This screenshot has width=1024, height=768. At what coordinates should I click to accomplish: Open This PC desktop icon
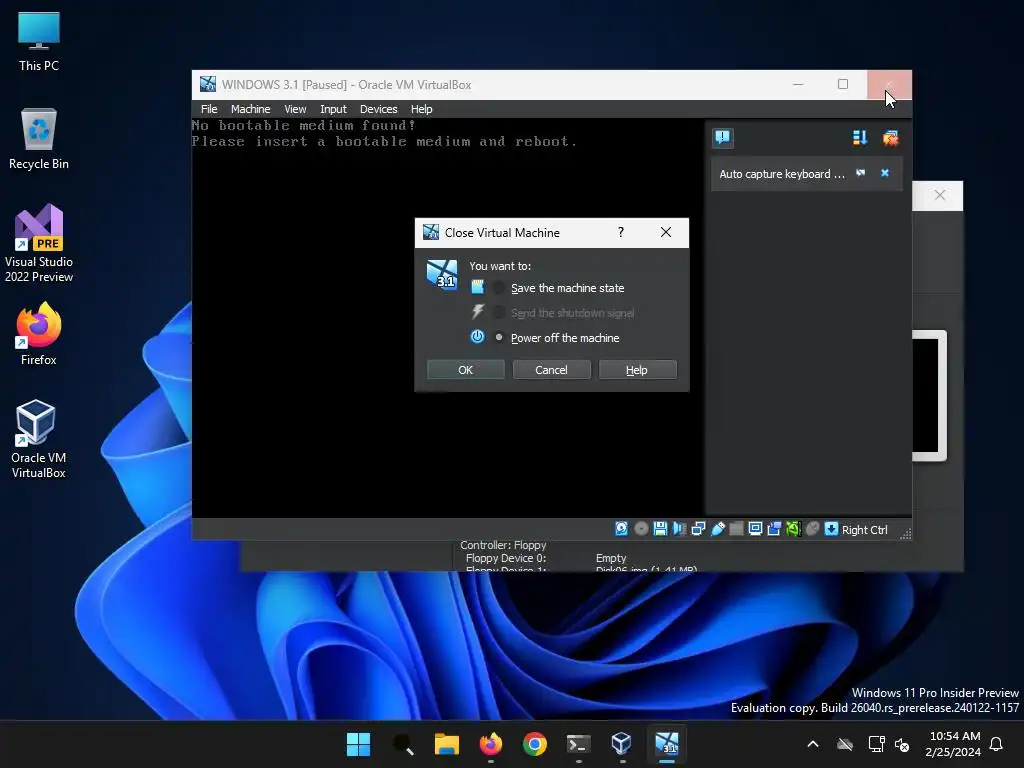[x=39, y=41]
